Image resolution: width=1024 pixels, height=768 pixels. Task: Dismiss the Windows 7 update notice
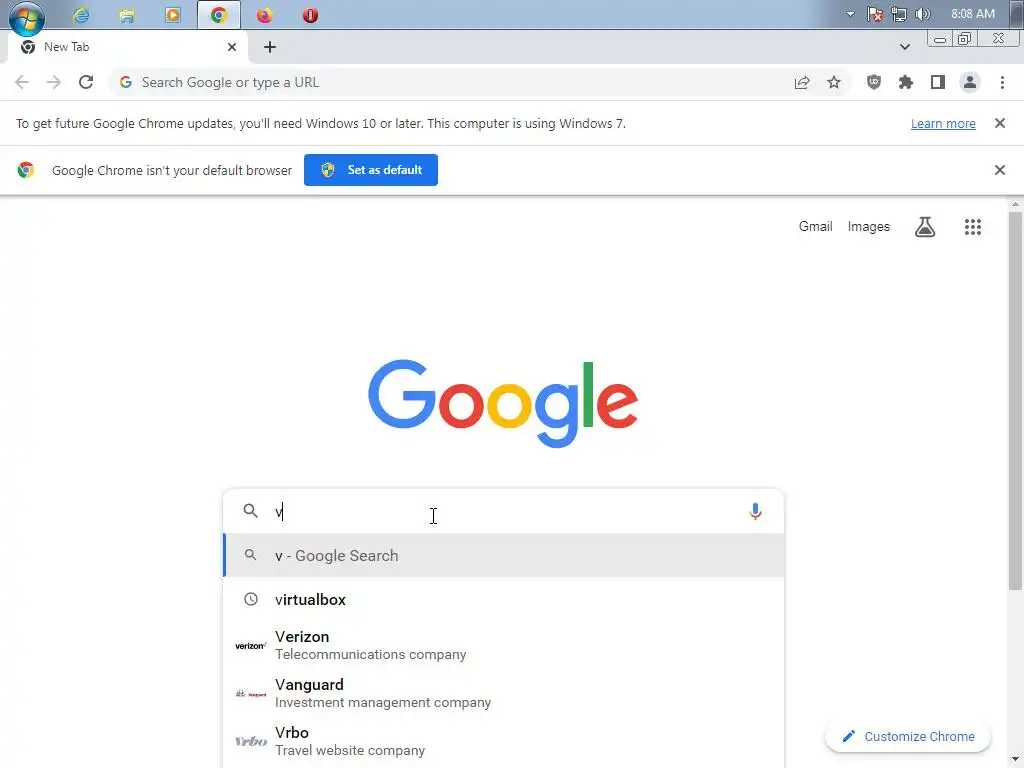pos(999,123)
